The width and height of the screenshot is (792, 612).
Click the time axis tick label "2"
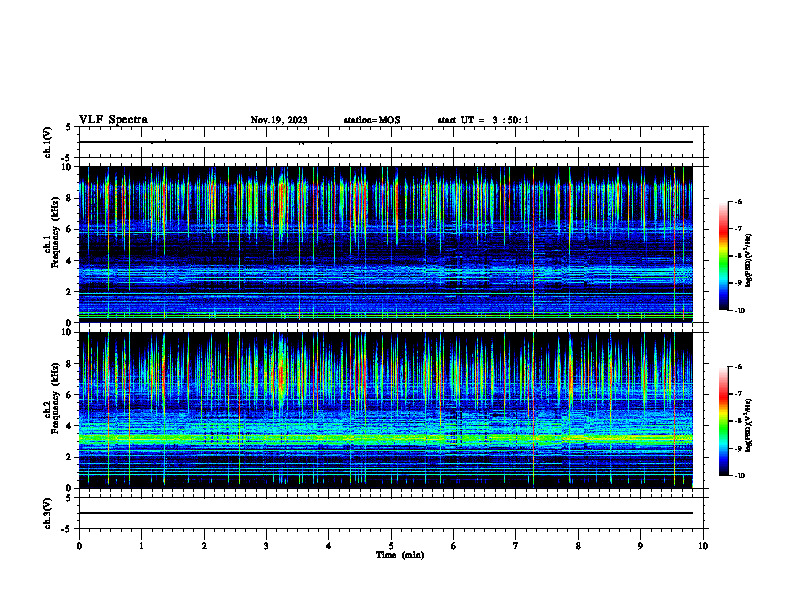coord(204,546)
